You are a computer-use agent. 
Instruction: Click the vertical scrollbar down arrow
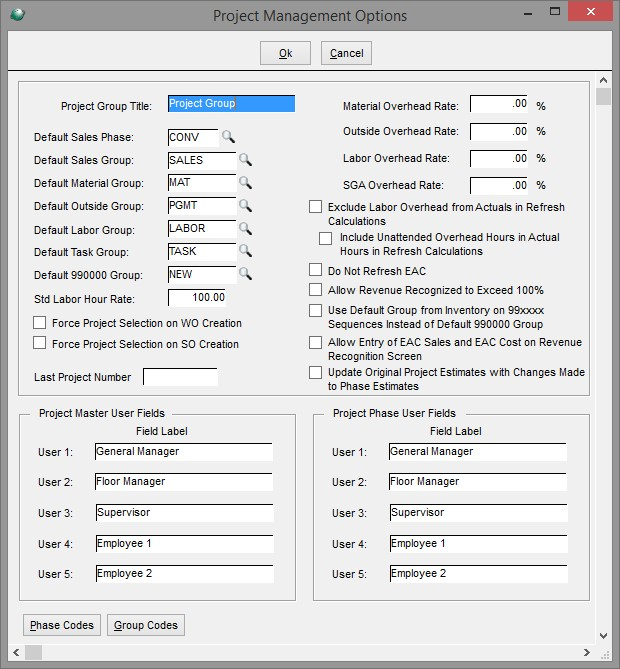603,636
